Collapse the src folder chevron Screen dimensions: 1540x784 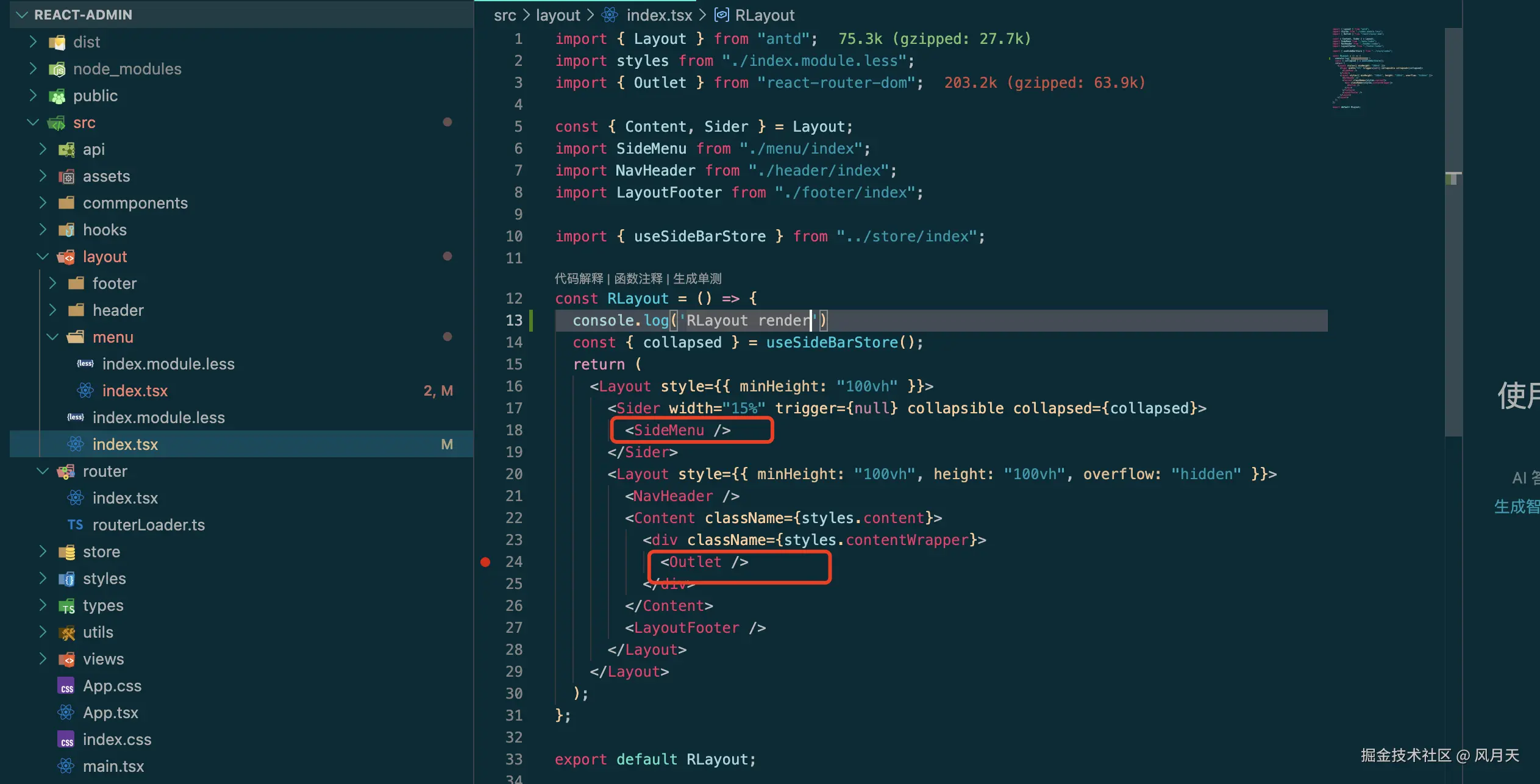pyautogui.click(x=33, y=123)
